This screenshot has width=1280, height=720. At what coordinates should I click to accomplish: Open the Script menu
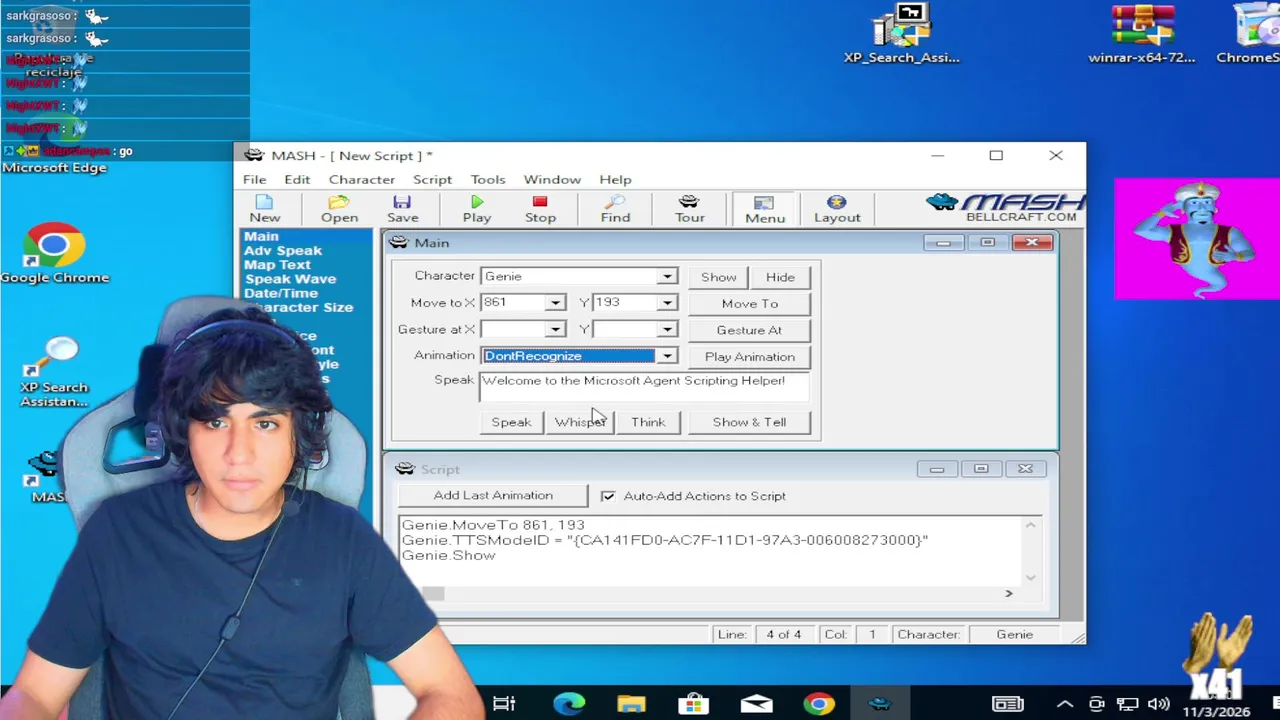pyautogui.click(x=432, y=179)
